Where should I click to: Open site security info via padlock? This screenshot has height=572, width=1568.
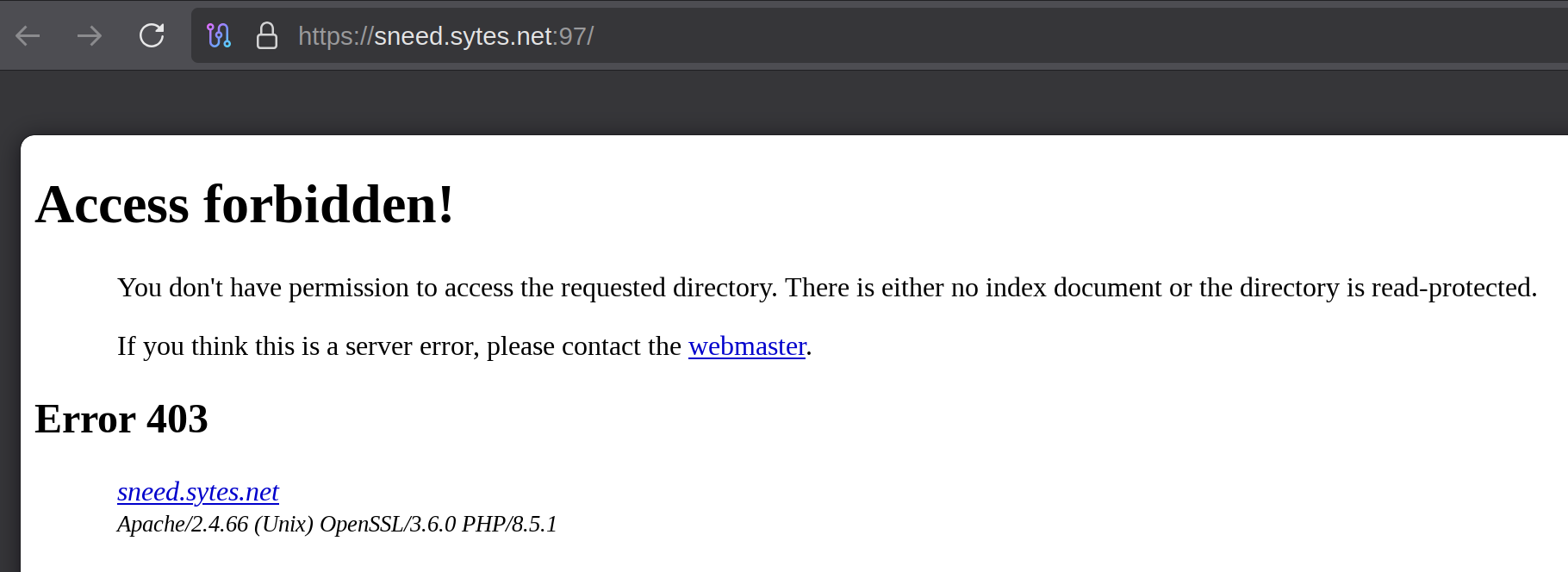coord(267,36)
